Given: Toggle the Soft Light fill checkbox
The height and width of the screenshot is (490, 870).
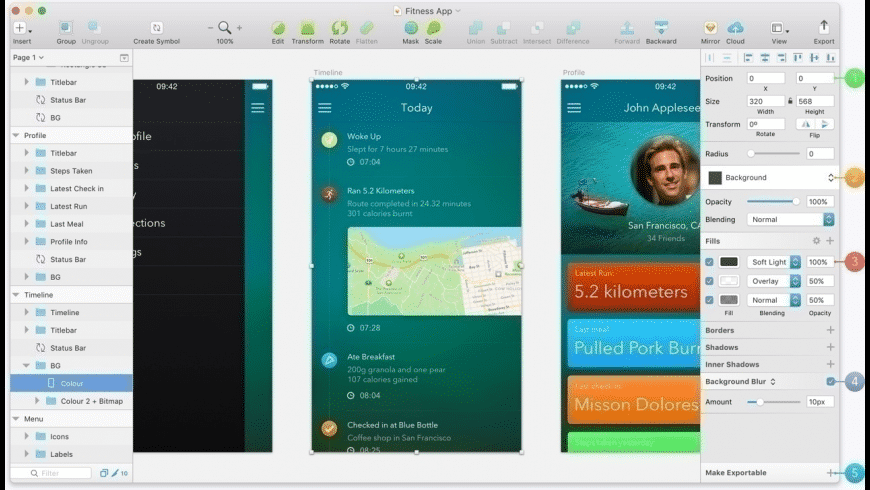Looking at the screenshot, I should (709, 262).
